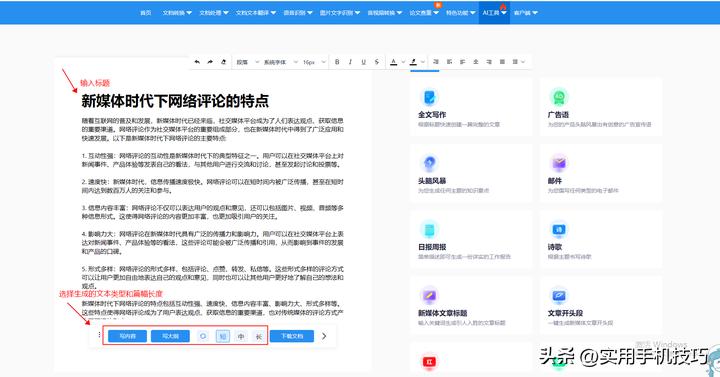Viewport: 720px width, 377px height.
Task: Click the 日报周报 tool icon
Action: coord(429,229)
